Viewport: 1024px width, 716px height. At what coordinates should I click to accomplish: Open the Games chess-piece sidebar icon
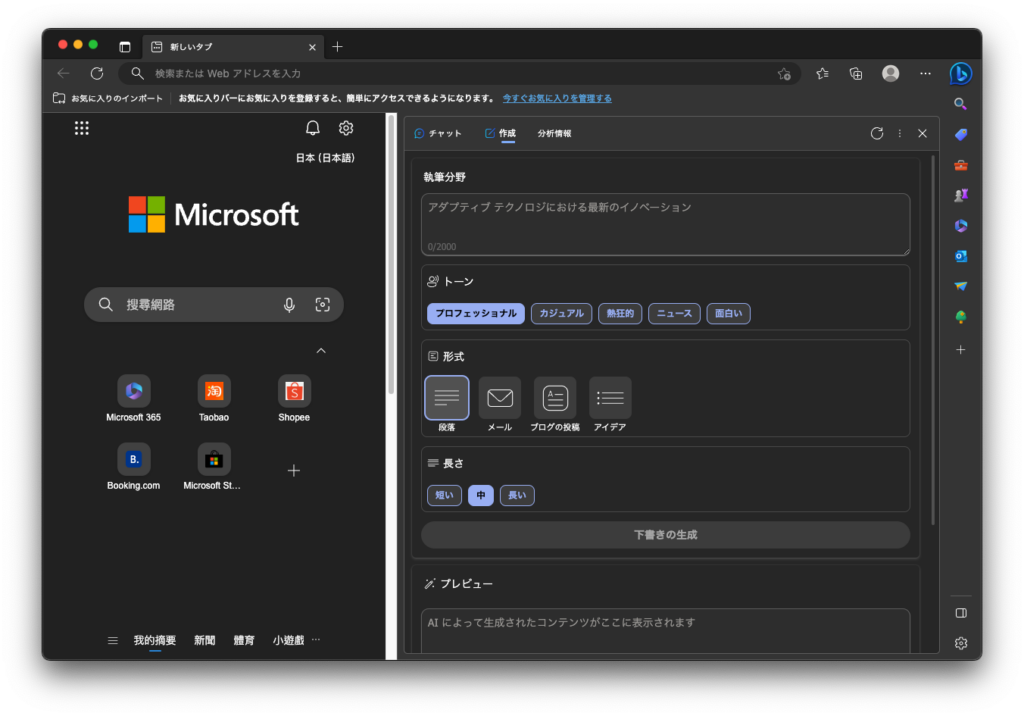[x=961, y=195]
